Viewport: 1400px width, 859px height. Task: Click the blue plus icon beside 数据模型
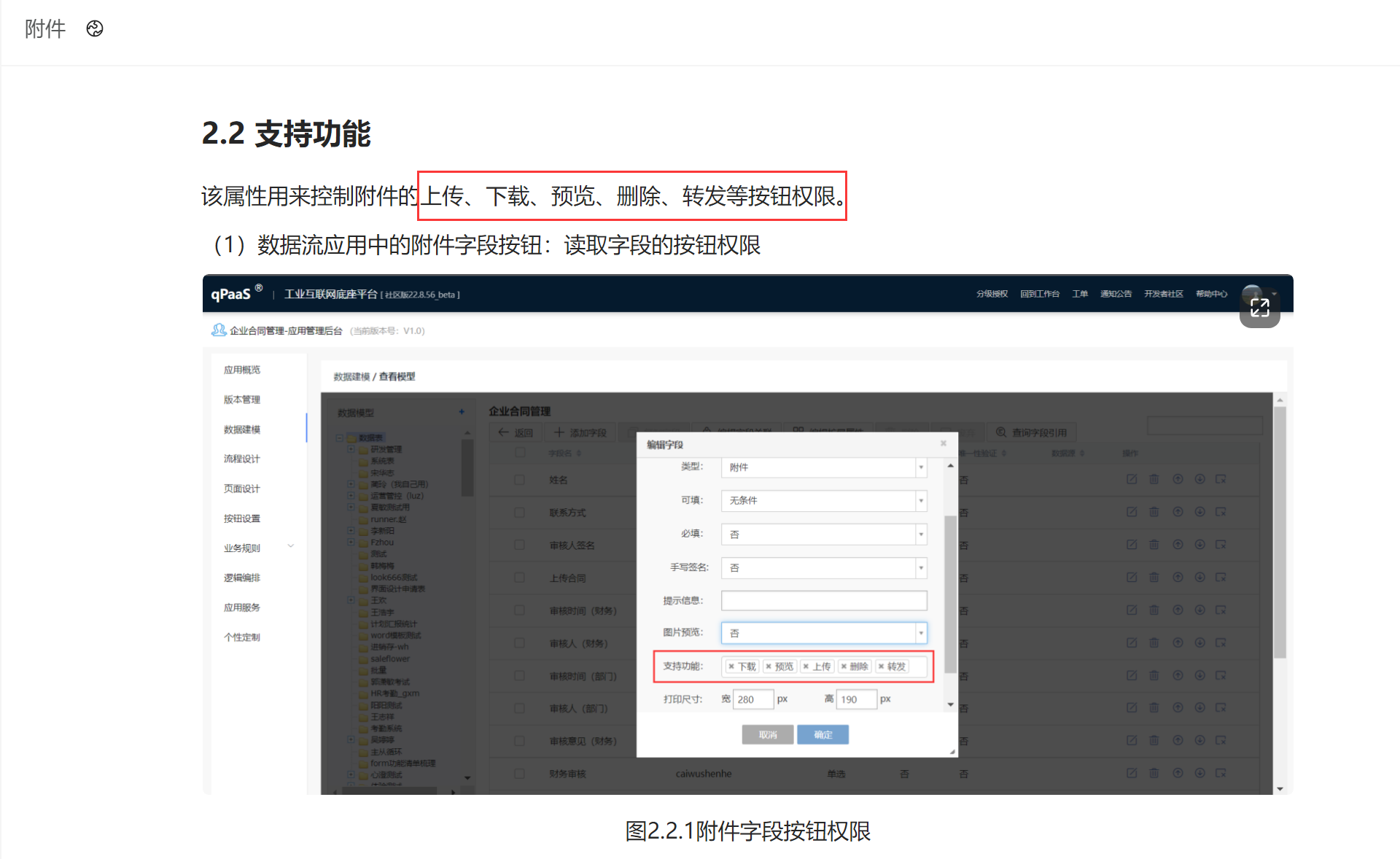click(x=462, y=412)
